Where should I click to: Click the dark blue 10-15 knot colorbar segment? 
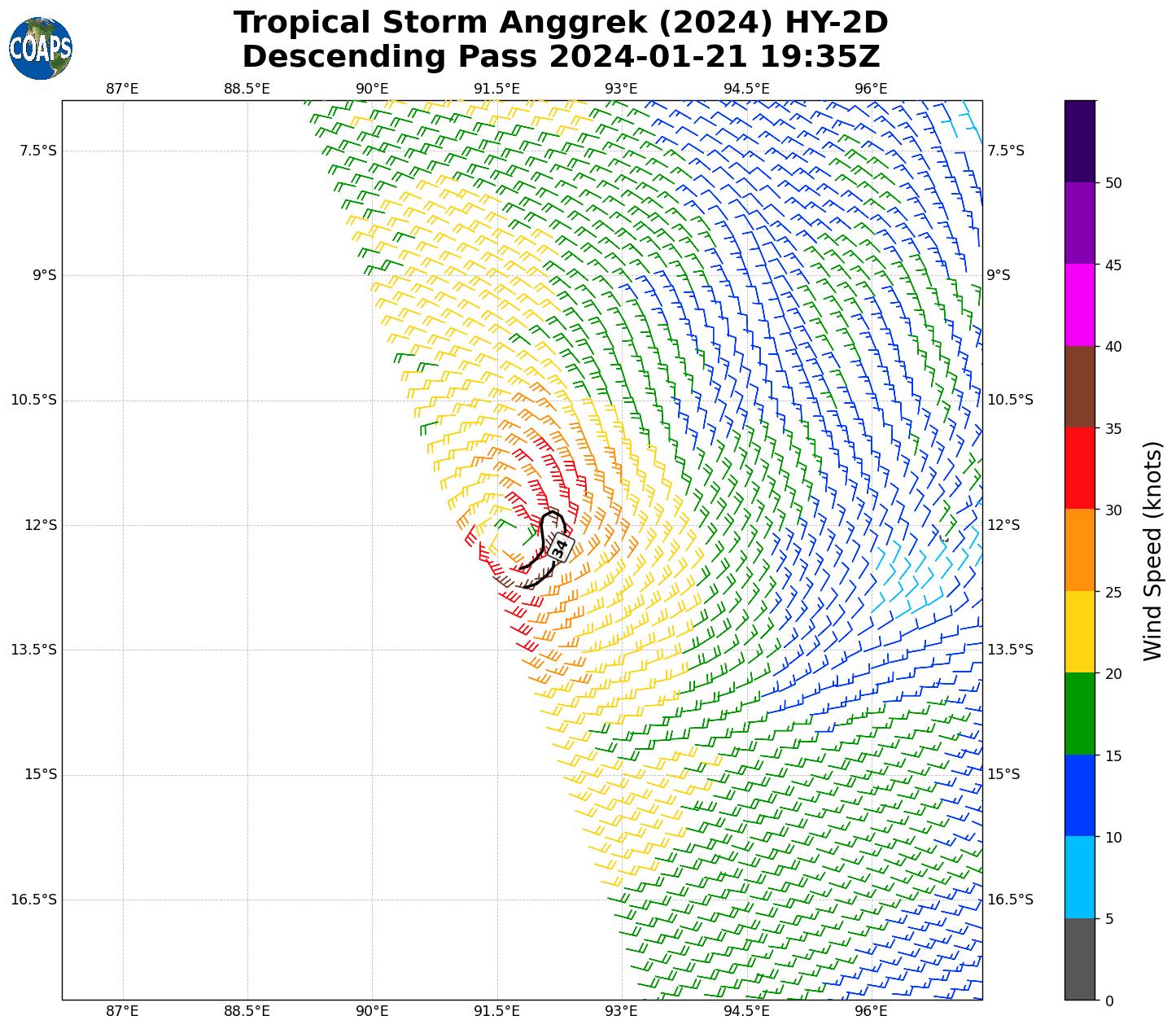[x=1080, y=796]
